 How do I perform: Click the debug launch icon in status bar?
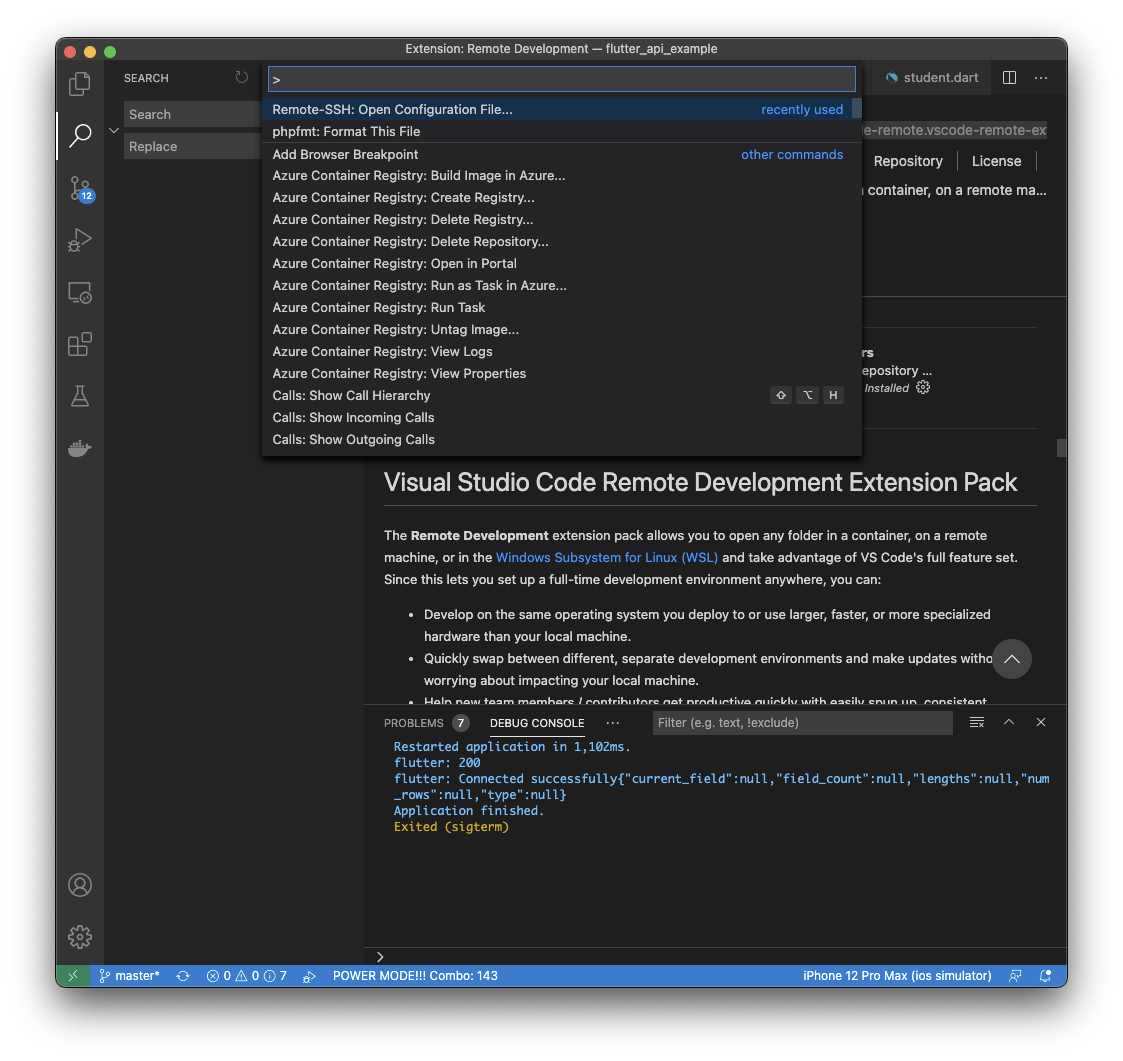[x=309, y=976]
